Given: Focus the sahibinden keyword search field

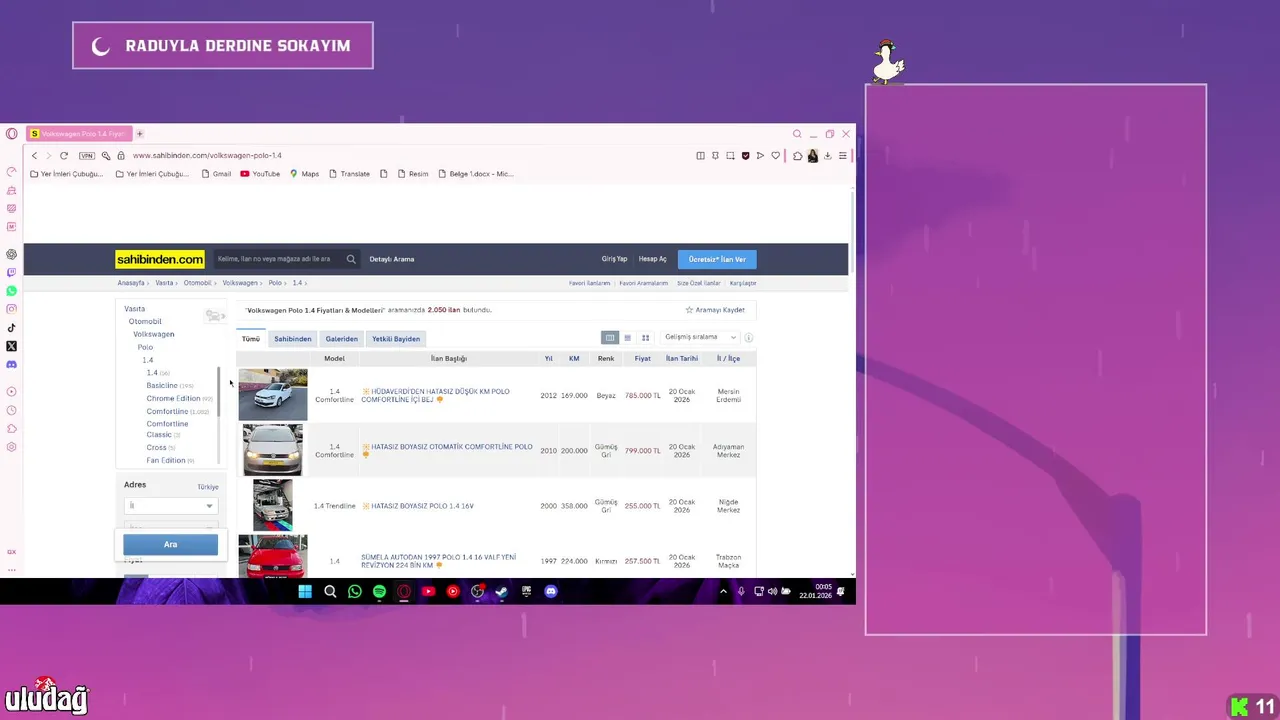Looking at the screenshot, I should 278,259.
